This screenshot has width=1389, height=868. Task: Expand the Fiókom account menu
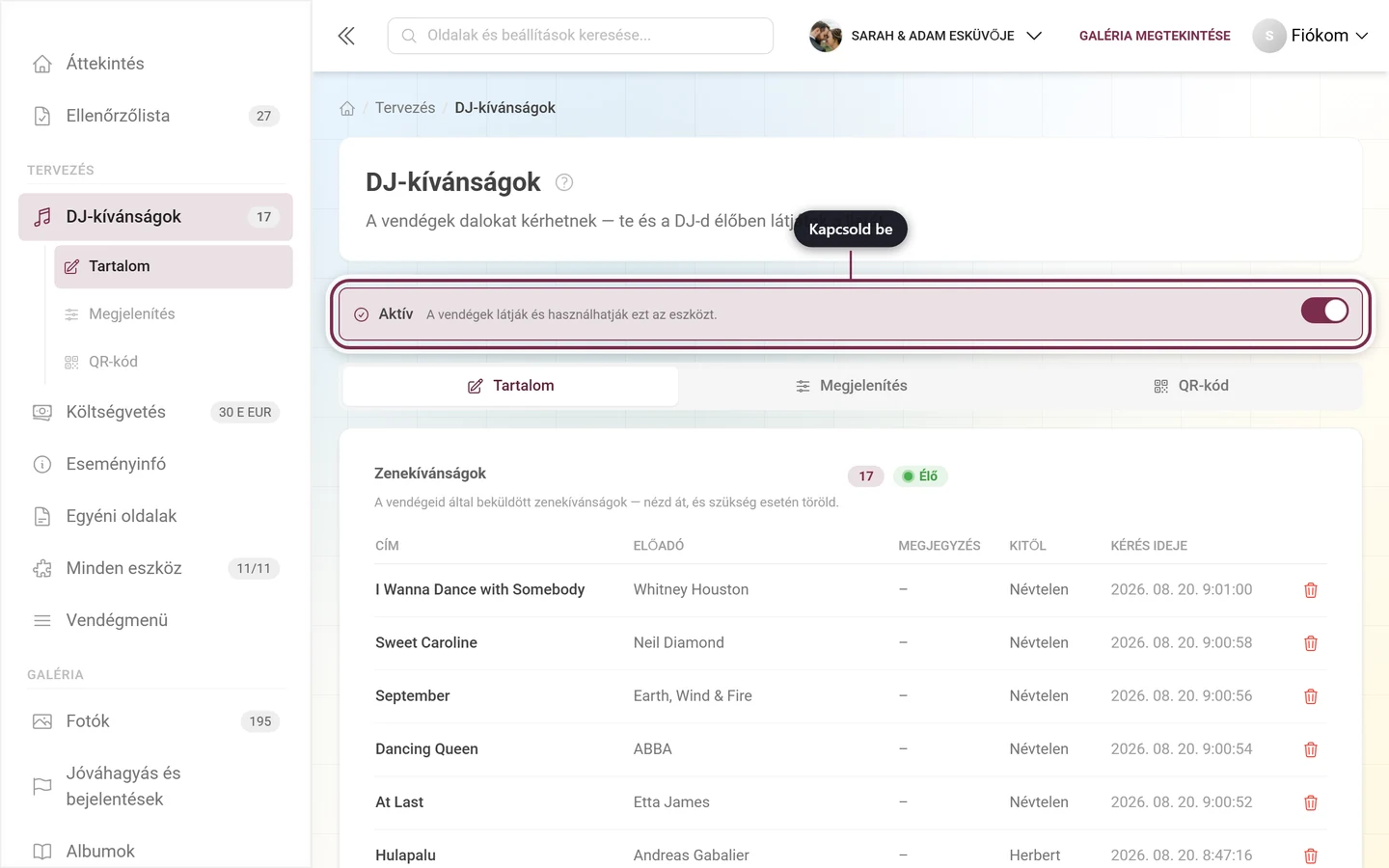(1311, 36)
